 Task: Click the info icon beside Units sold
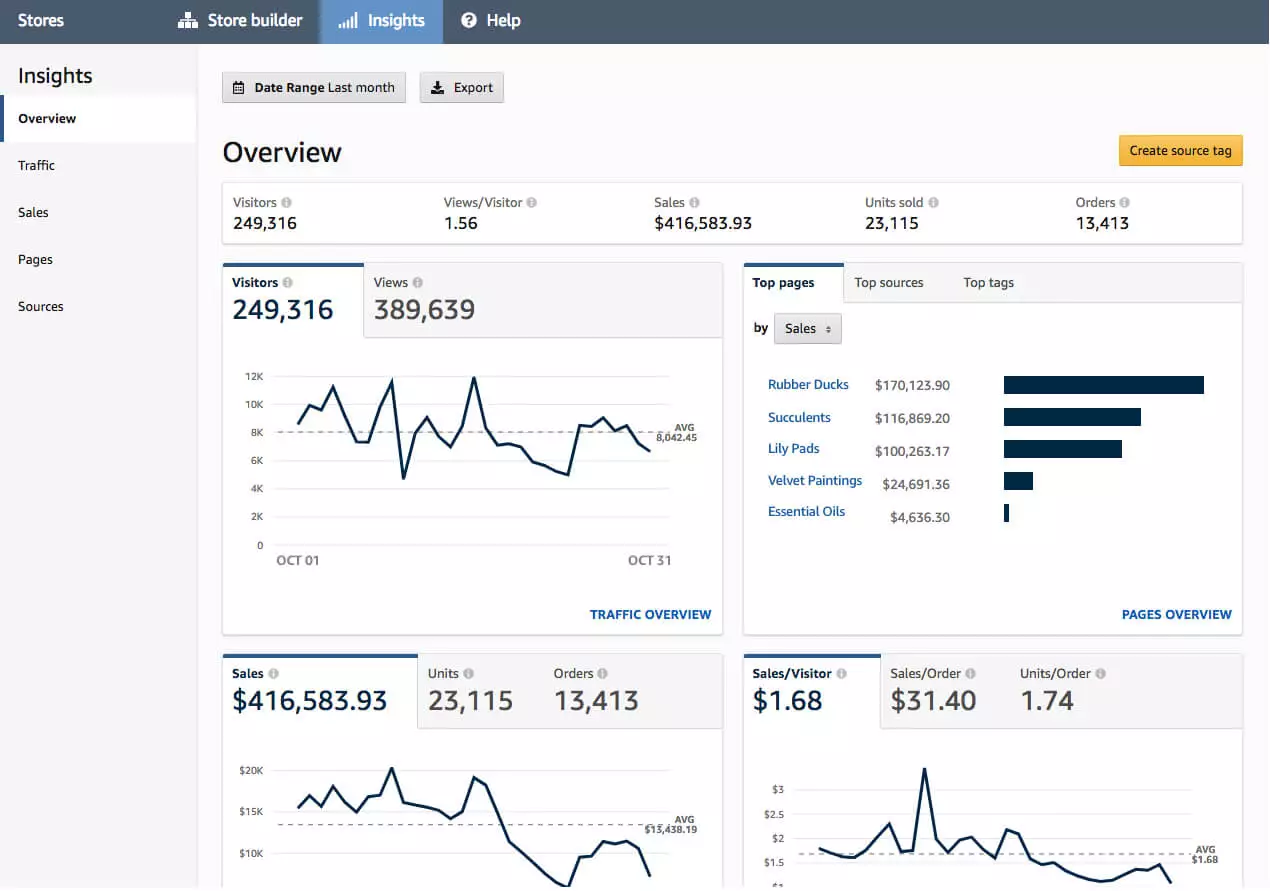point(932,201)
